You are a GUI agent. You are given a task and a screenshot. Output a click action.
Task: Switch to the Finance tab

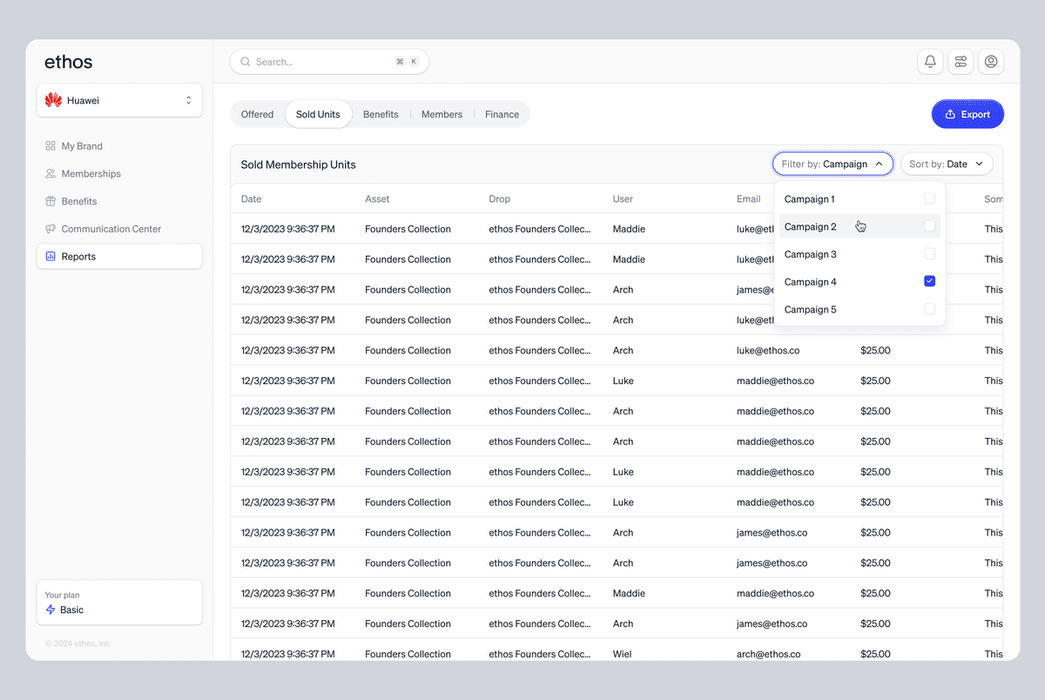point(502,115)
